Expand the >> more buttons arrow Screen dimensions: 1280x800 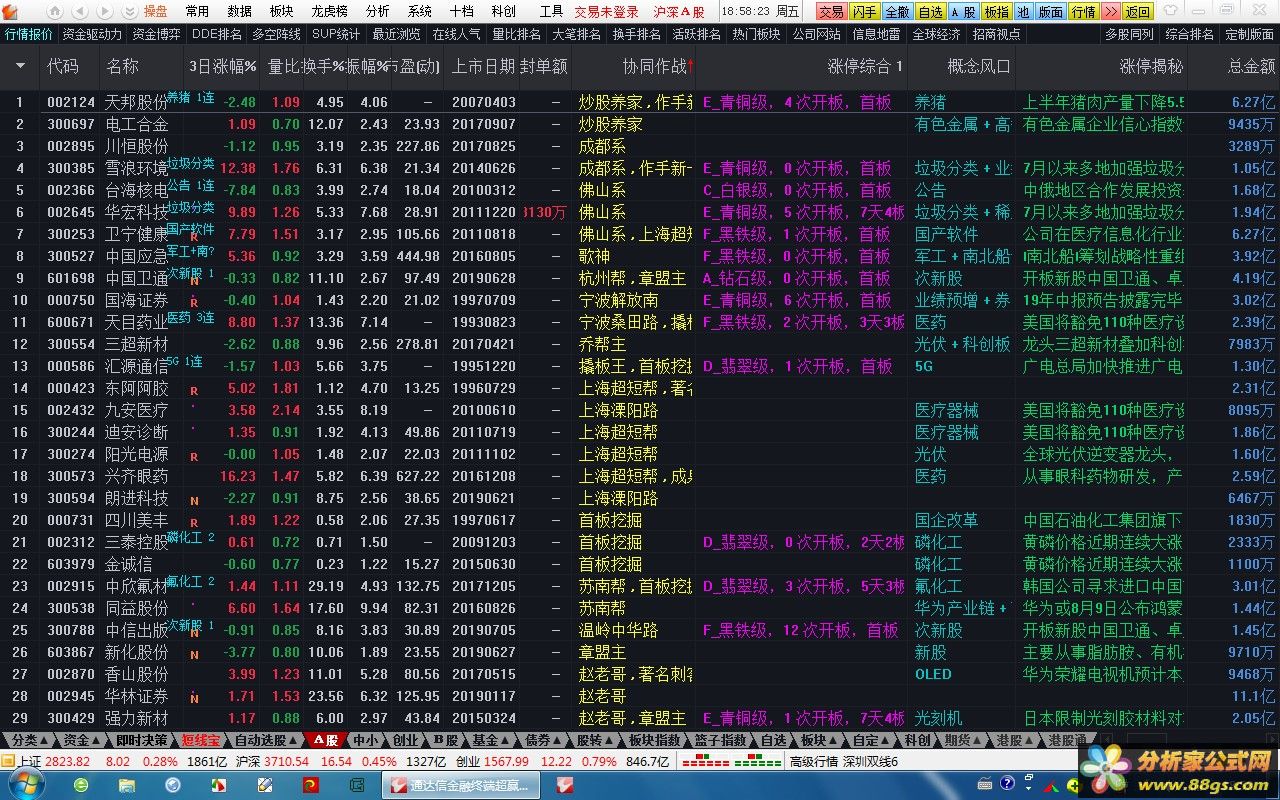point(1110,12)
